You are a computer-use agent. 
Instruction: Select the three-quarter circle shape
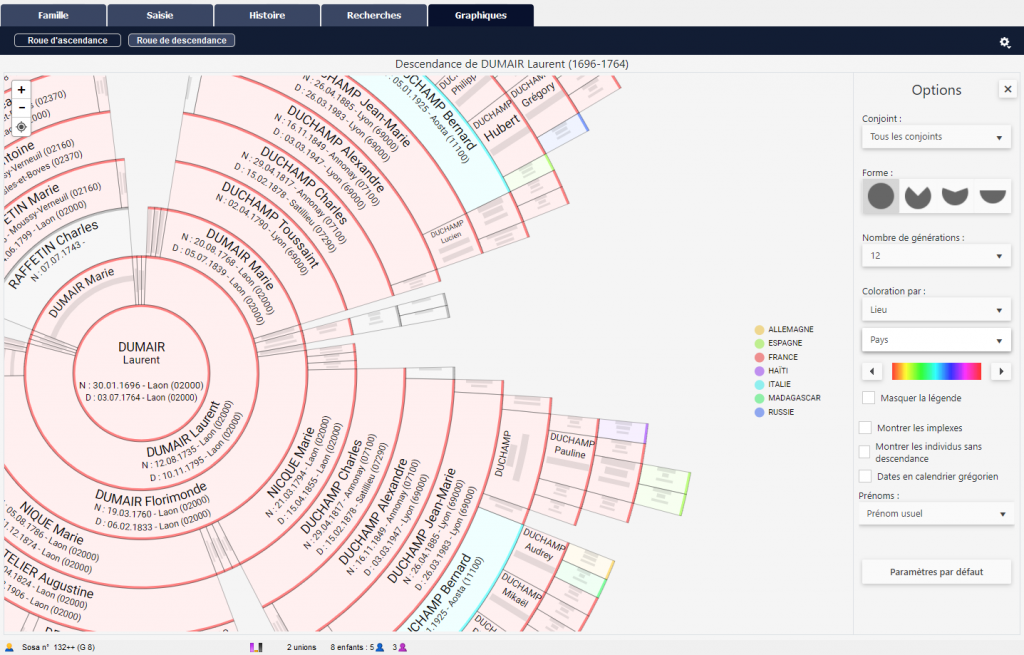click(x=917, y=197)
